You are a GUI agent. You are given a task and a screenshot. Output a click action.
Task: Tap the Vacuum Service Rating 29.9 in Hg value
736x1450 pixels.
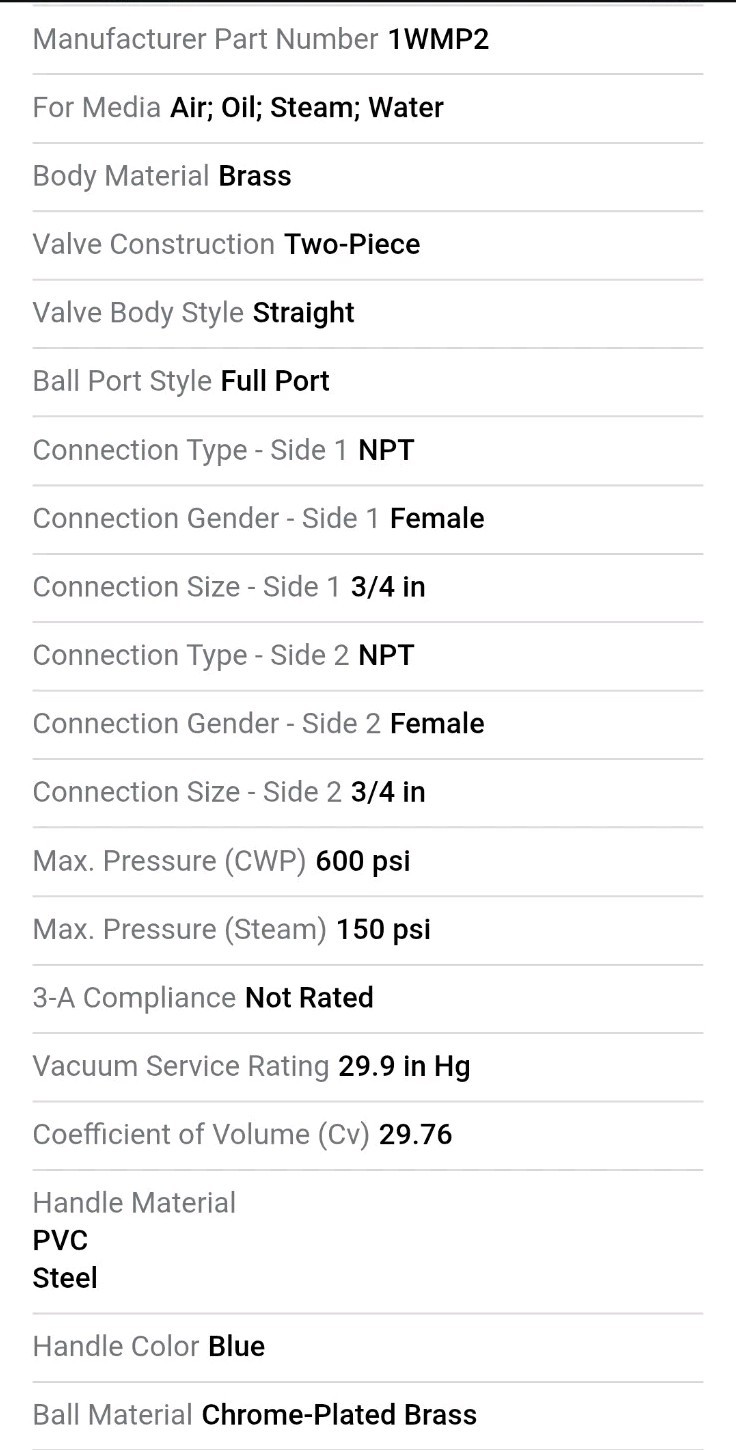[x=404, y=1067]
